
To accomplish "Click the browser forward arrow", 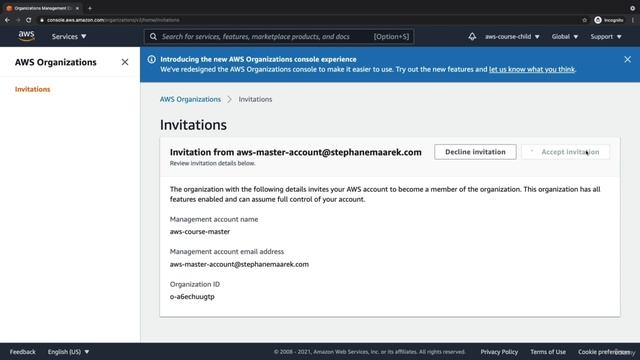I will (x=18, y=20).
